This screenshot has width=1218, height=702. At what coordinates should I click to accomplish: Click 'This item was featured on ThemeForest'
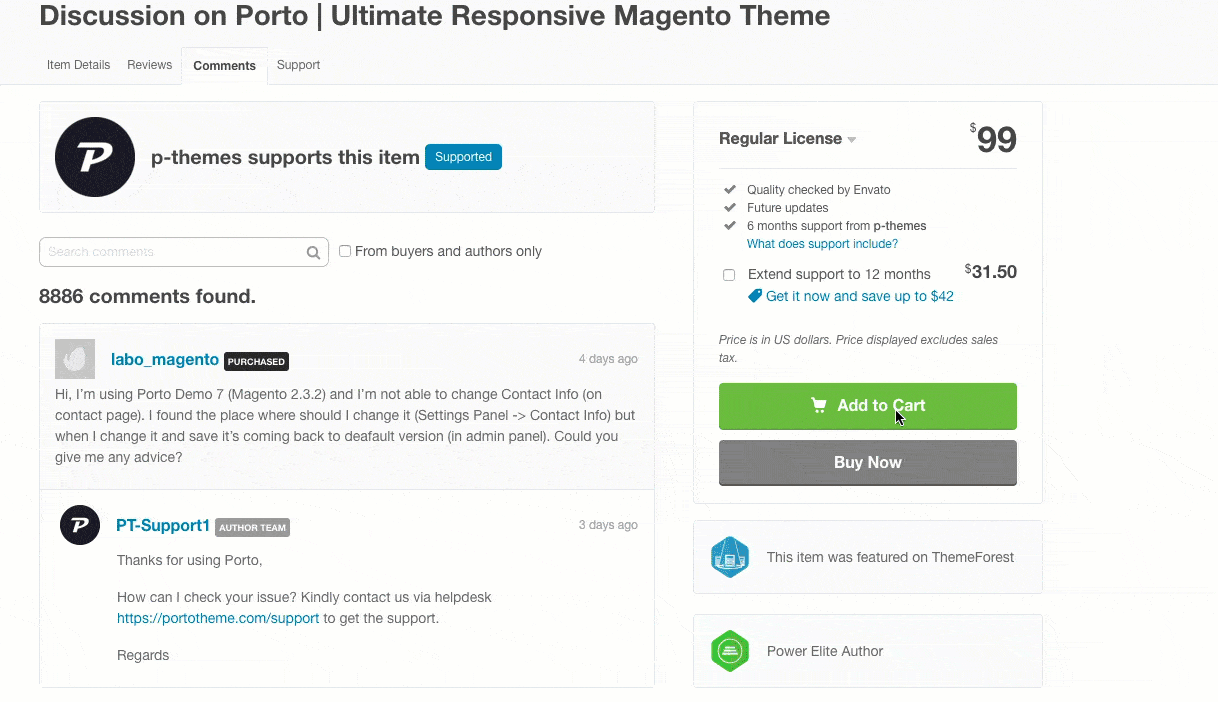point(890,557)
